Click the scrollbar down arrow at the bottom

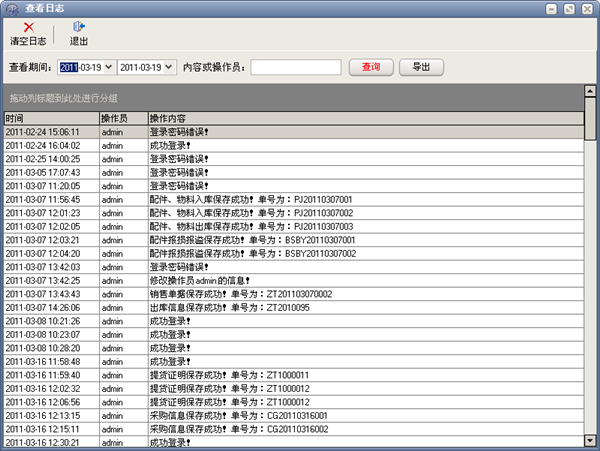point(591,440)
